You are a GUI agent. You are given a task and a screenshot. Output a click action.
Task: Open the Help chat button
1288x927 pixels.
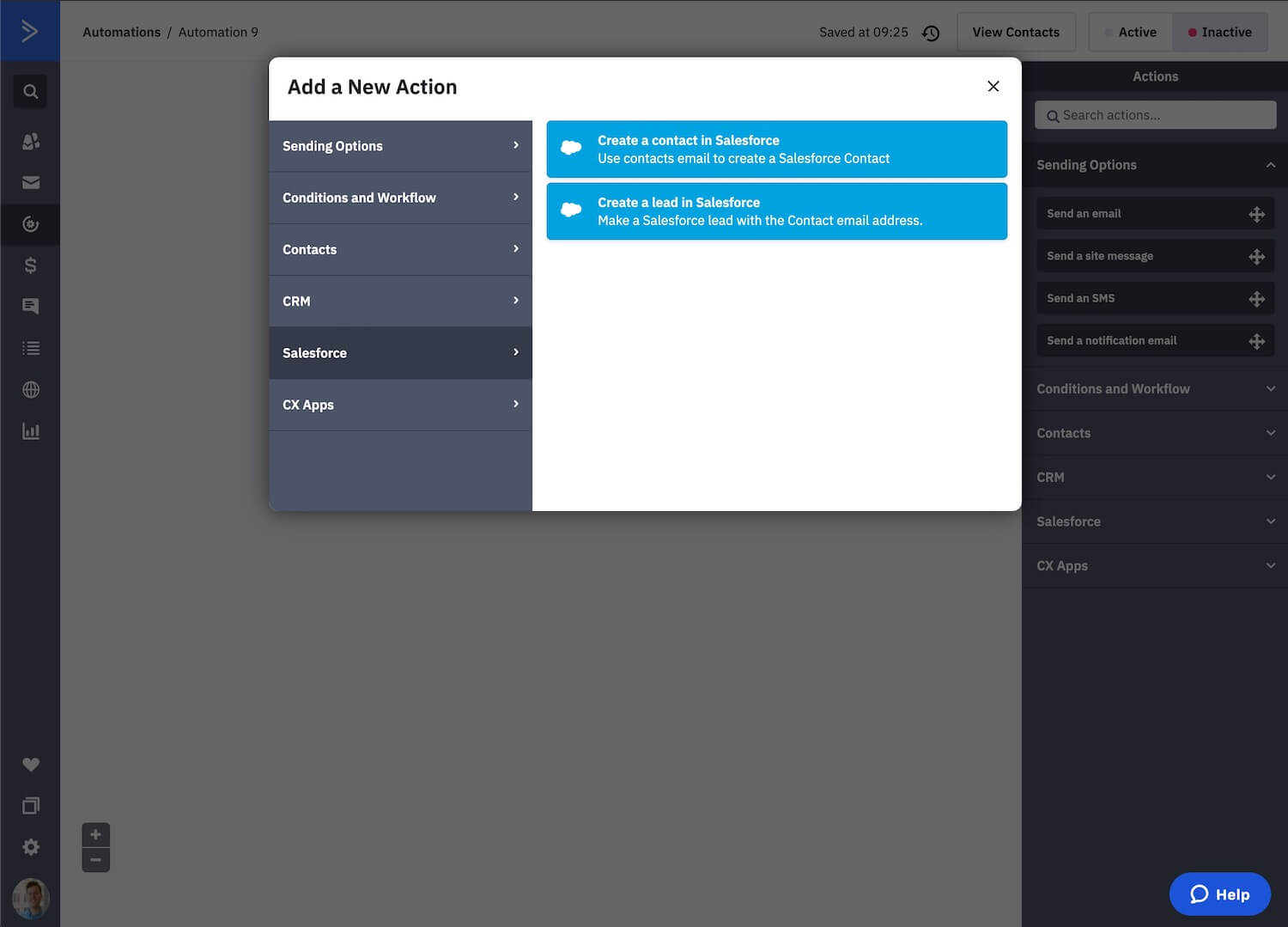pos(1219,894)
